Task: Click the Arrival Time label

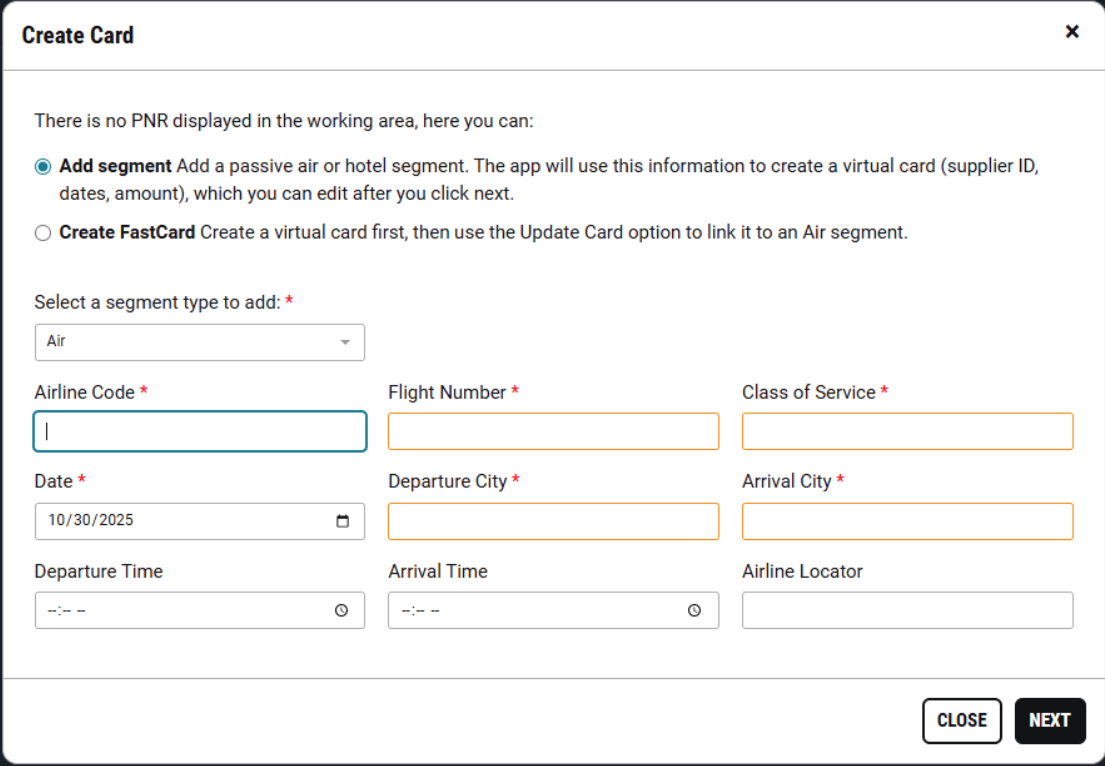Action: (438, 572)
